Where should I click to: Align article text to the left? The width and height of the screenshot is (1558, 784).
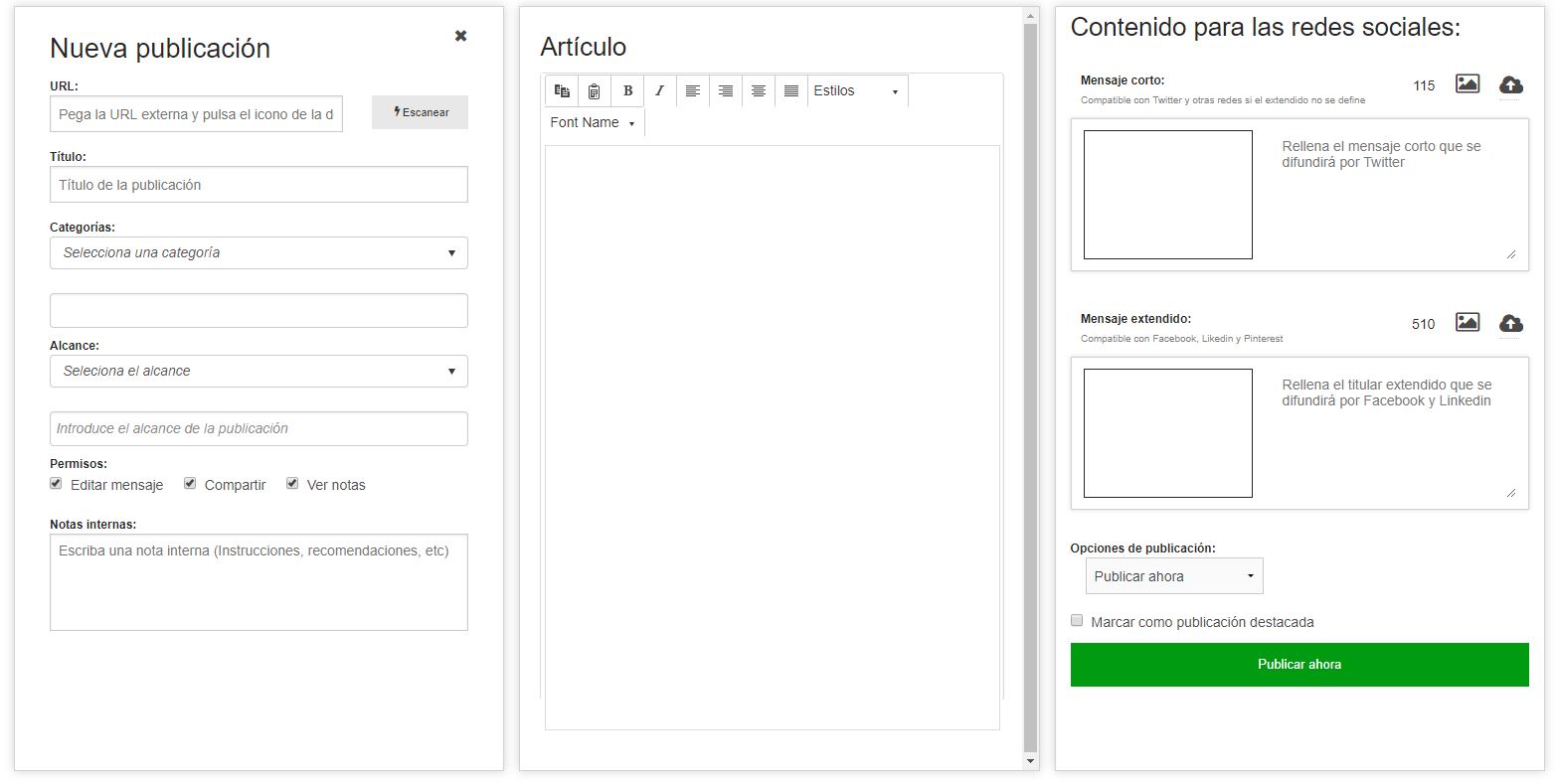693,90
